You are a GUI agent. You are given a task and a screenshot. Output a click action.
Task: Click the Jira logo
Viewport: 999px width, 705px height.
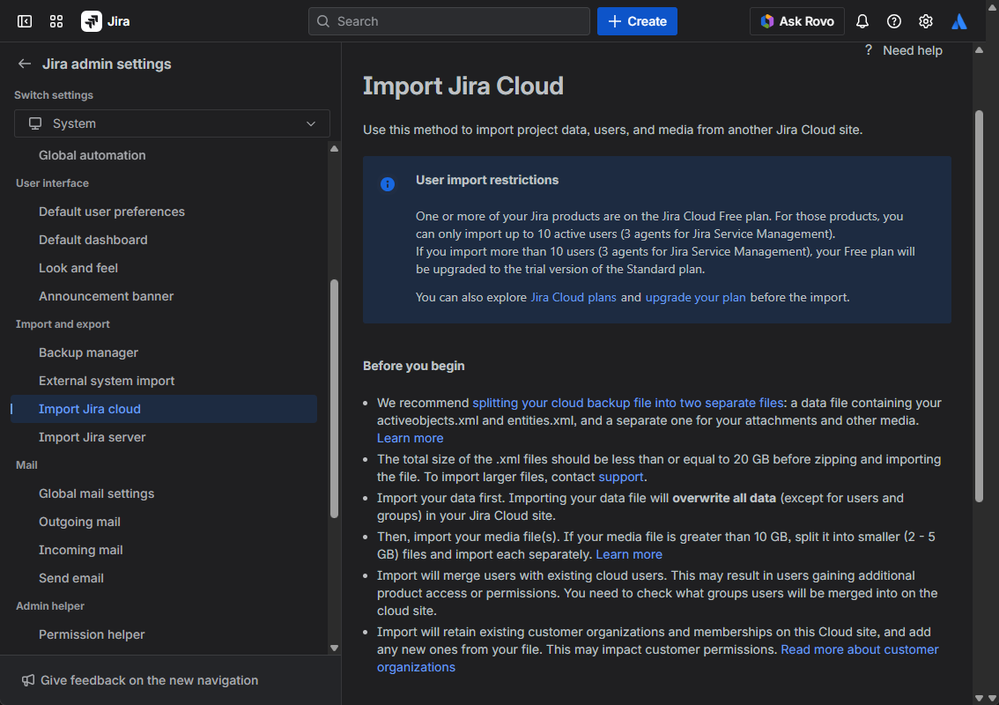(106, 21)
